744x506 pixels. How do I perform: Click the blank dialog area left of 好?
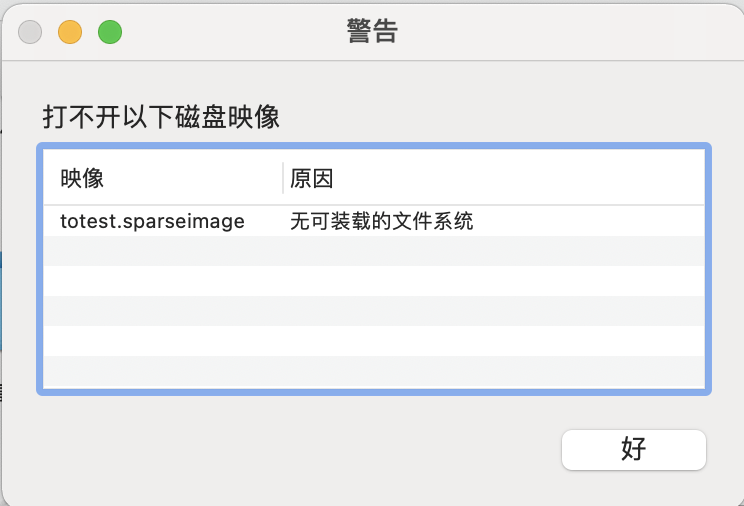pos(300,449)
